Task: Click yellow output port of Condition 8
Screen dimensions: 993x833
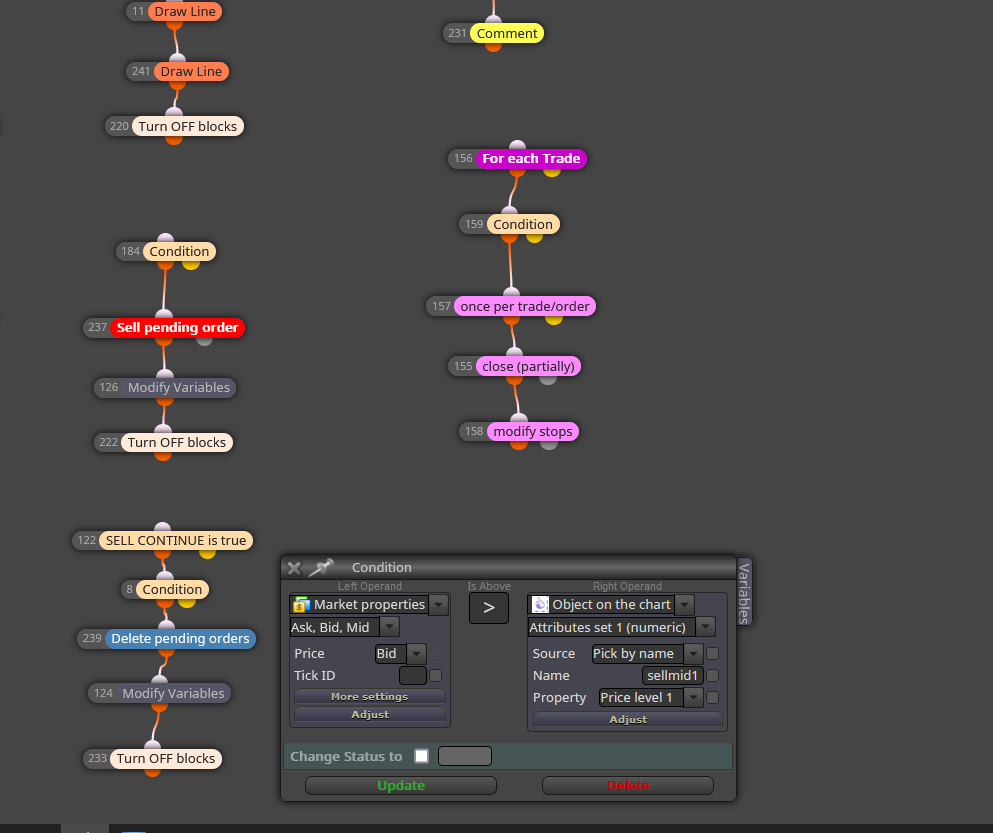Action: coord(187,602)
